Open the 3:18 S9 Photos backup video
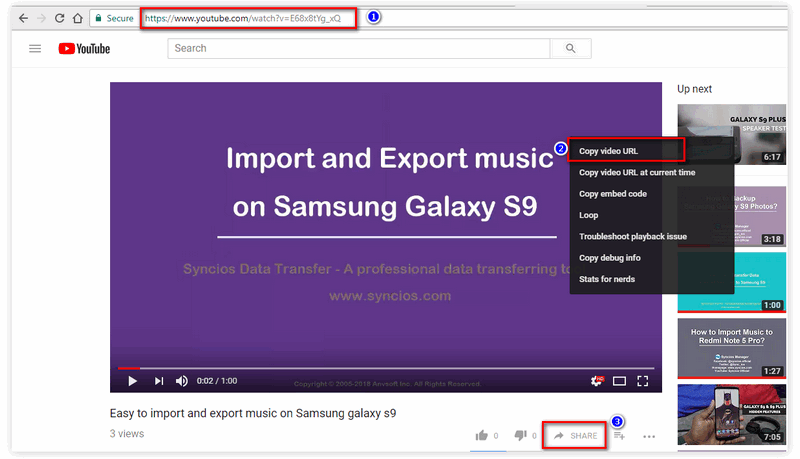The height and width of the screenshot is (459, 800). tap(732, 216)
